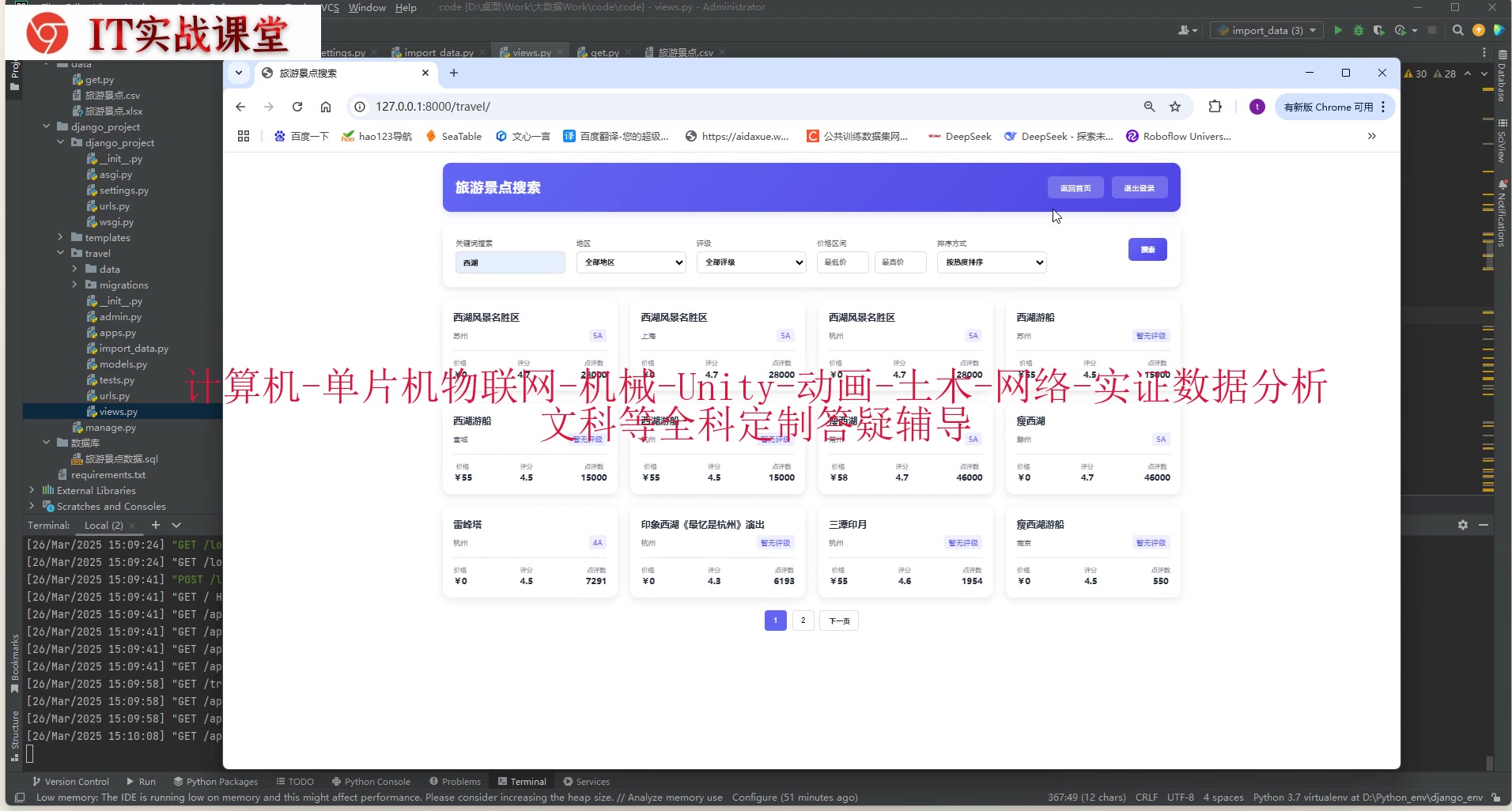The image size is (1512, 811).
Task: Open the import_data run configuration dropdown
Action: (x=1267, y=30)
